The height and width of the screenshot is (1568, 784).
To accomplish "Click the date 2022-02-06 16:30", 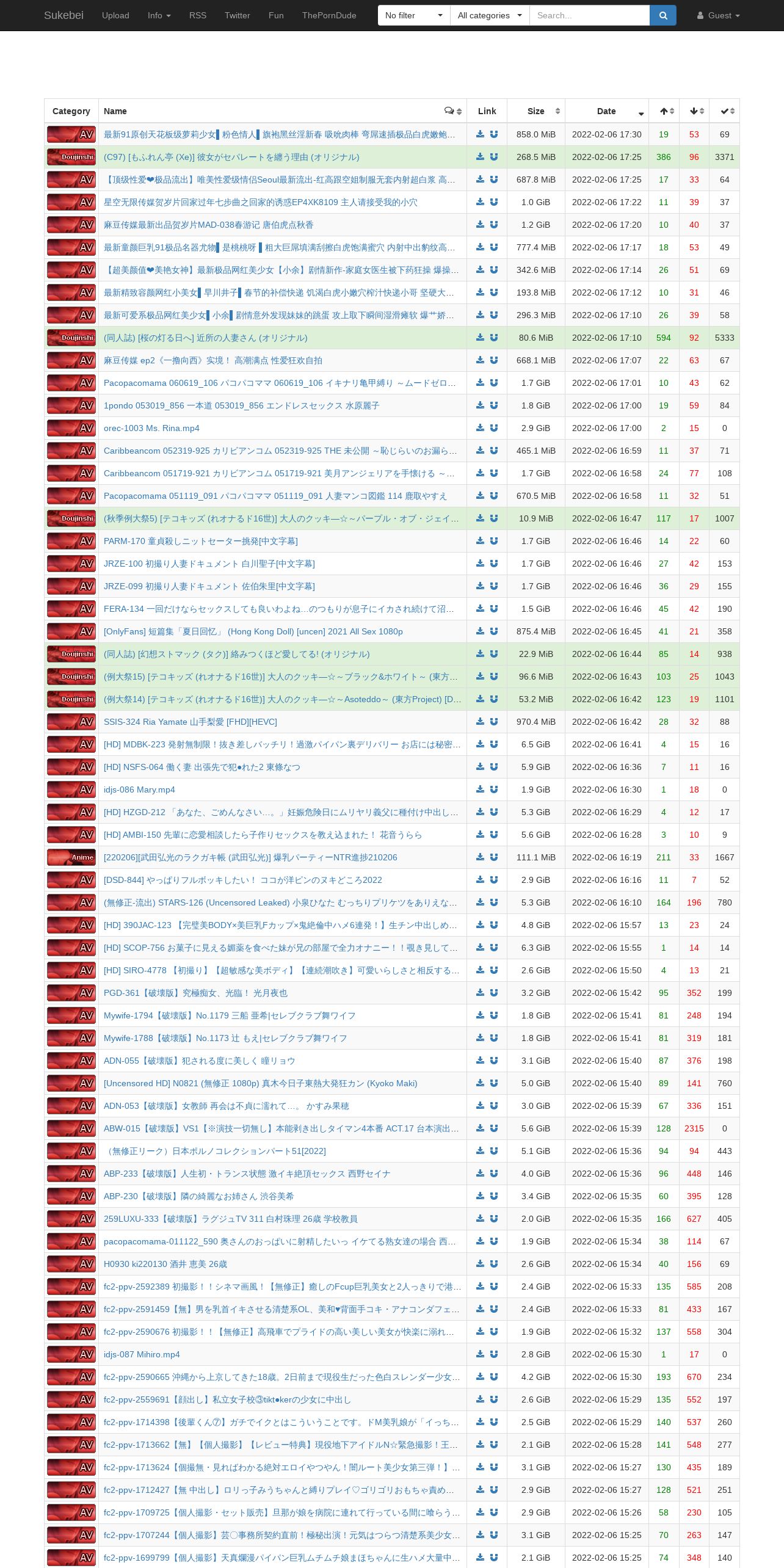I will (x=607, y=789).
